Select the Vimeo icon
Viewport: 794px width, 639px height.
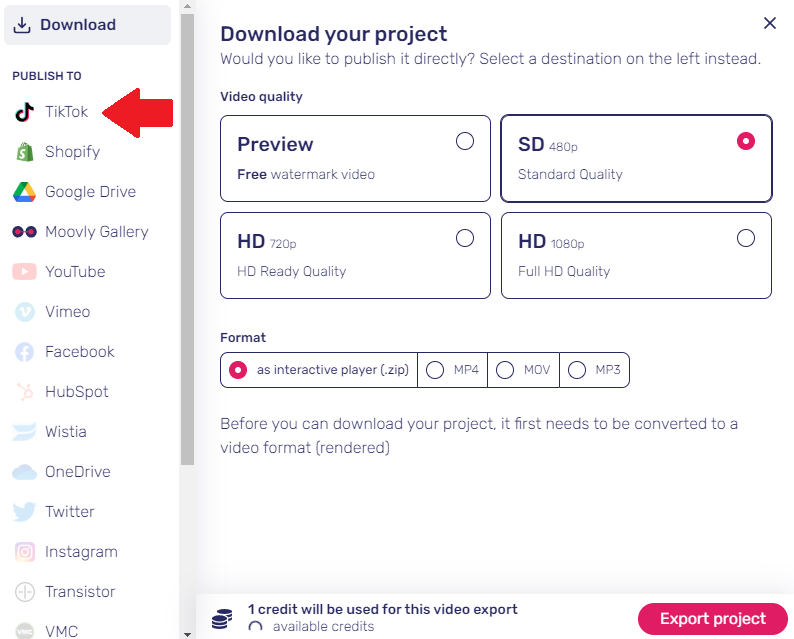24,312
